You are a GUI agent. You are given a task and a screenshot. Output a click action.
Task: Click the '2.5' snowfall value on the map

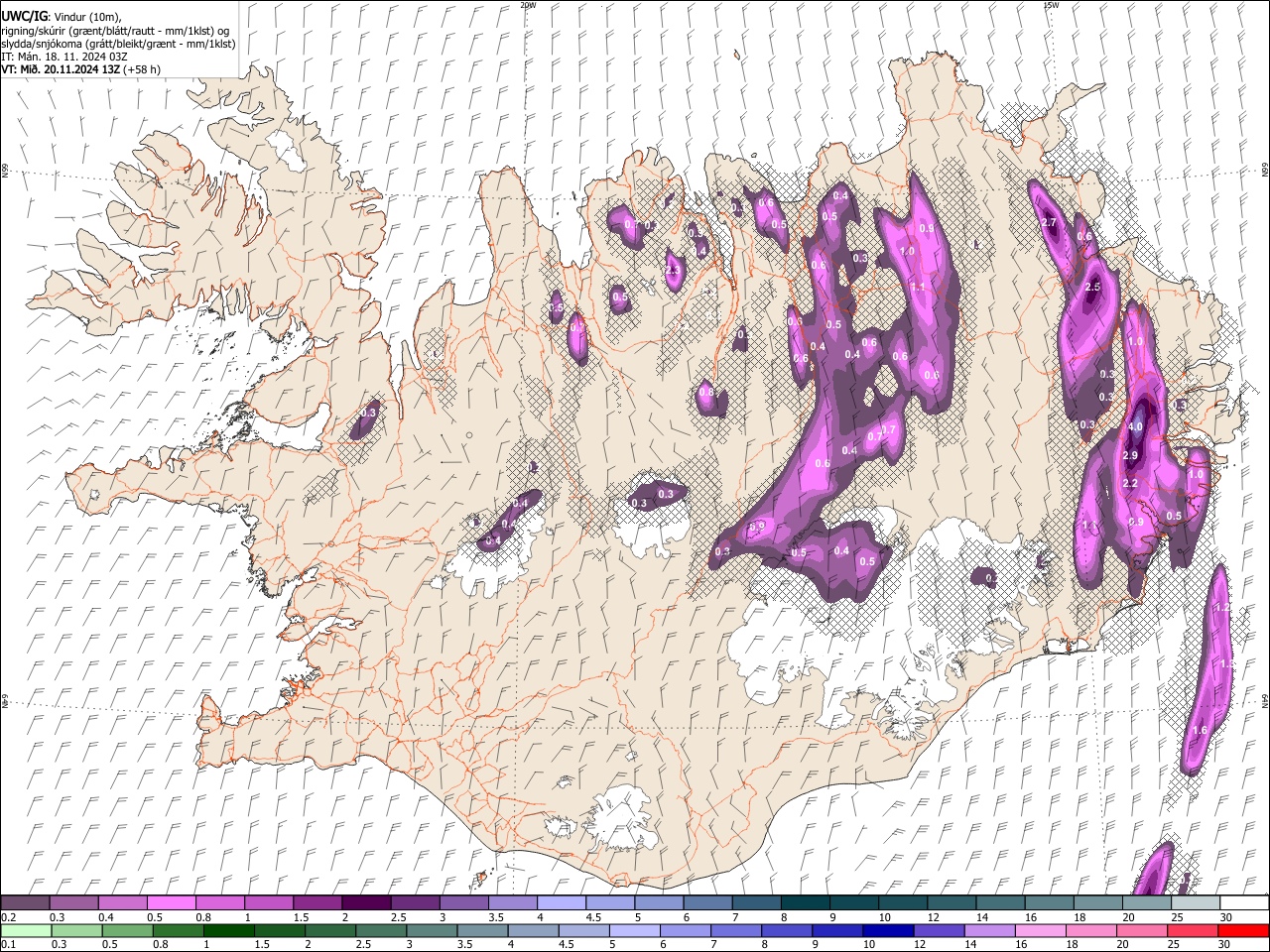1093,287
